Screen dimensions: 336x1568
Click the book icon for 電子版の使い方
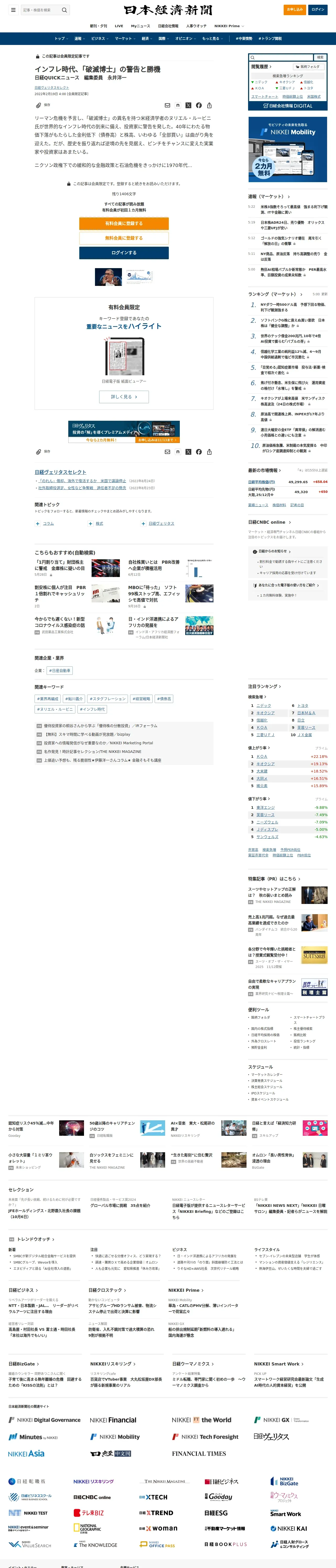(255, 586)
